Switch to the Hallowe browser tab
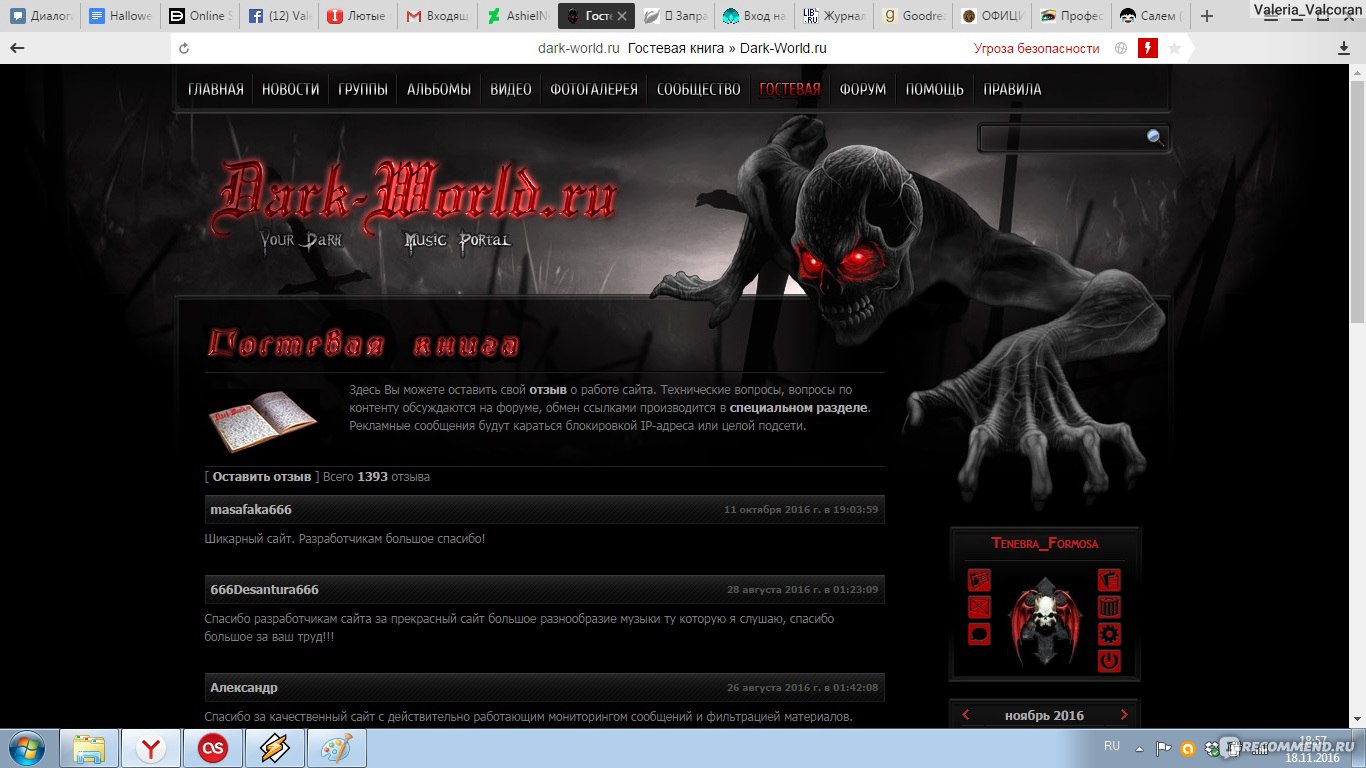 [x=120, y=16]
